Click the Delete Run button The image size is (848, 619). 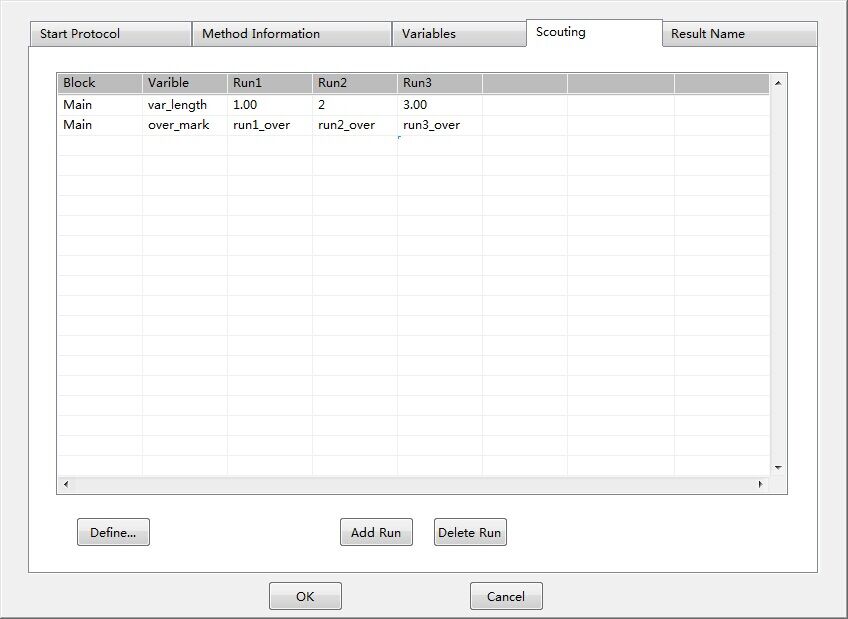tap(470, 533)
